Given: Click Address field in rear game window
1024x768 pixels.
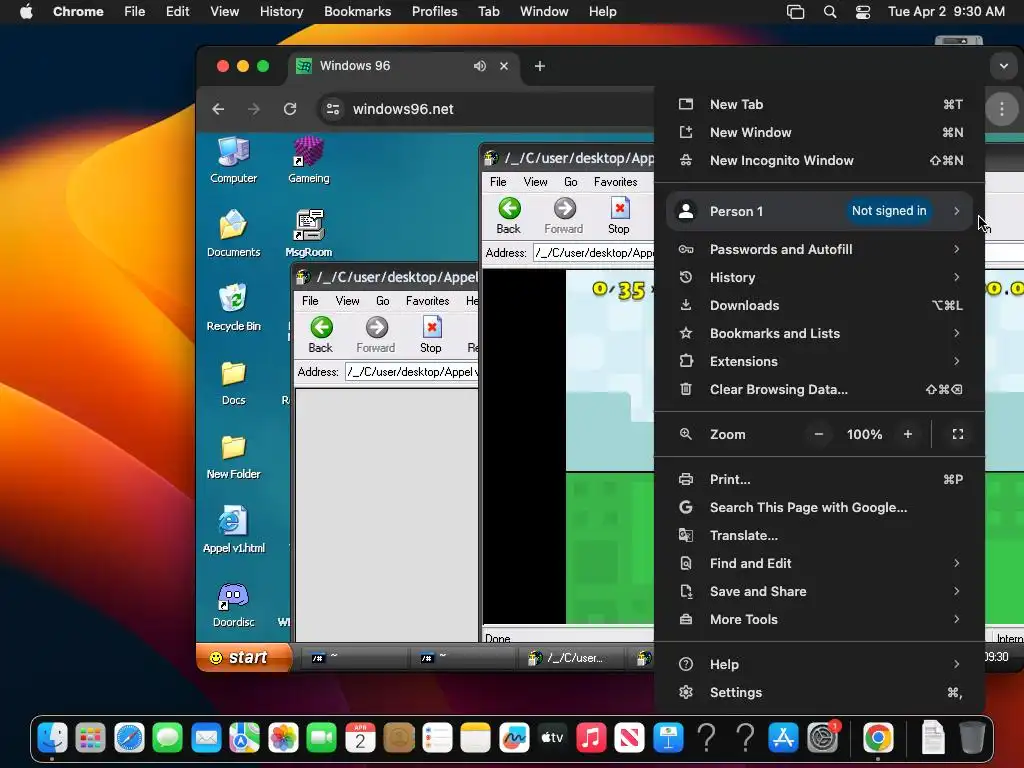Looking at the screenshot, I should pyautogui.click(x=593, y=253).
